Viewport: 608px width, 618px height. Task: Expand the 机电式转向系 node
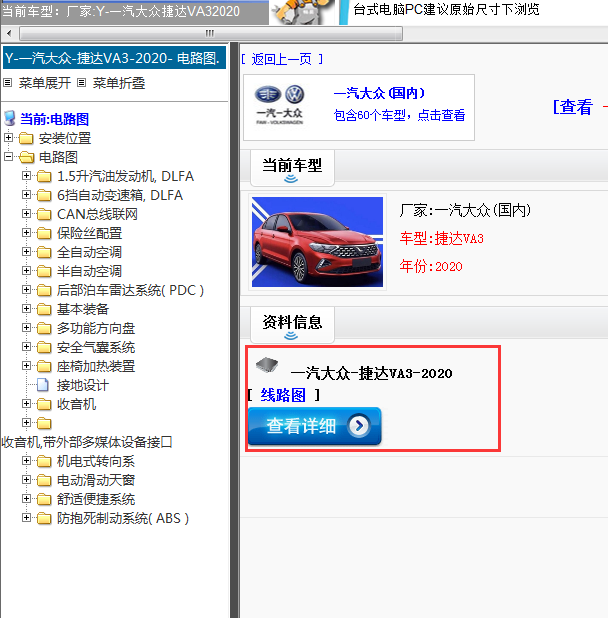point(26,460)
